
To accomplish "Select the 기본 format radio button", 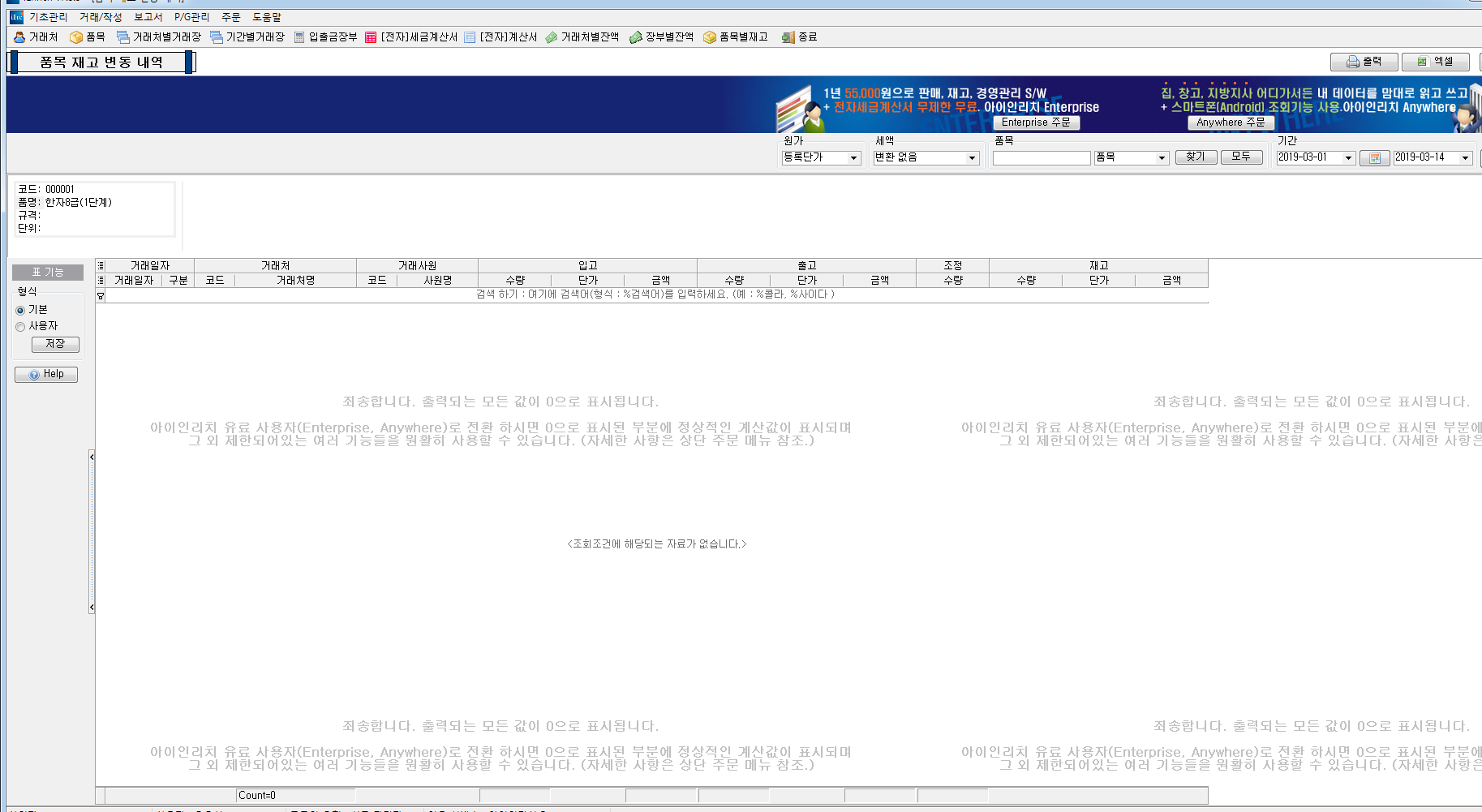I will point(20,311).
